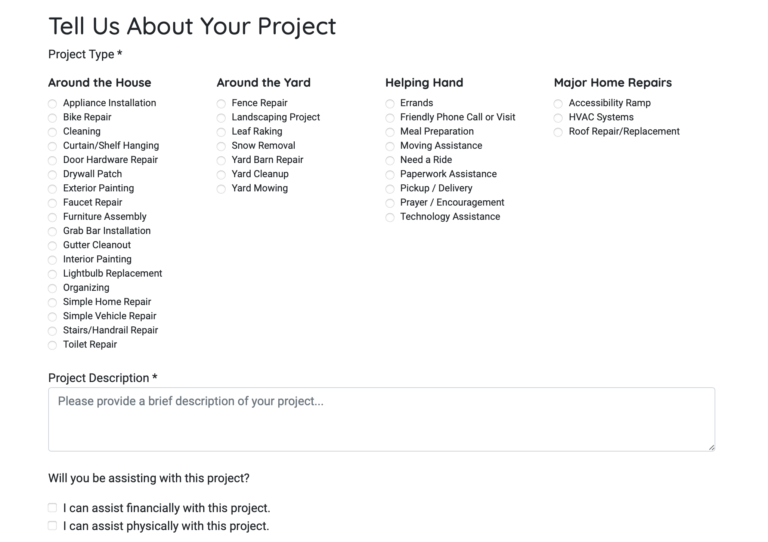Select the Errands radio button
The width and height of the screenshot is (768, 542).
[390, 103]
